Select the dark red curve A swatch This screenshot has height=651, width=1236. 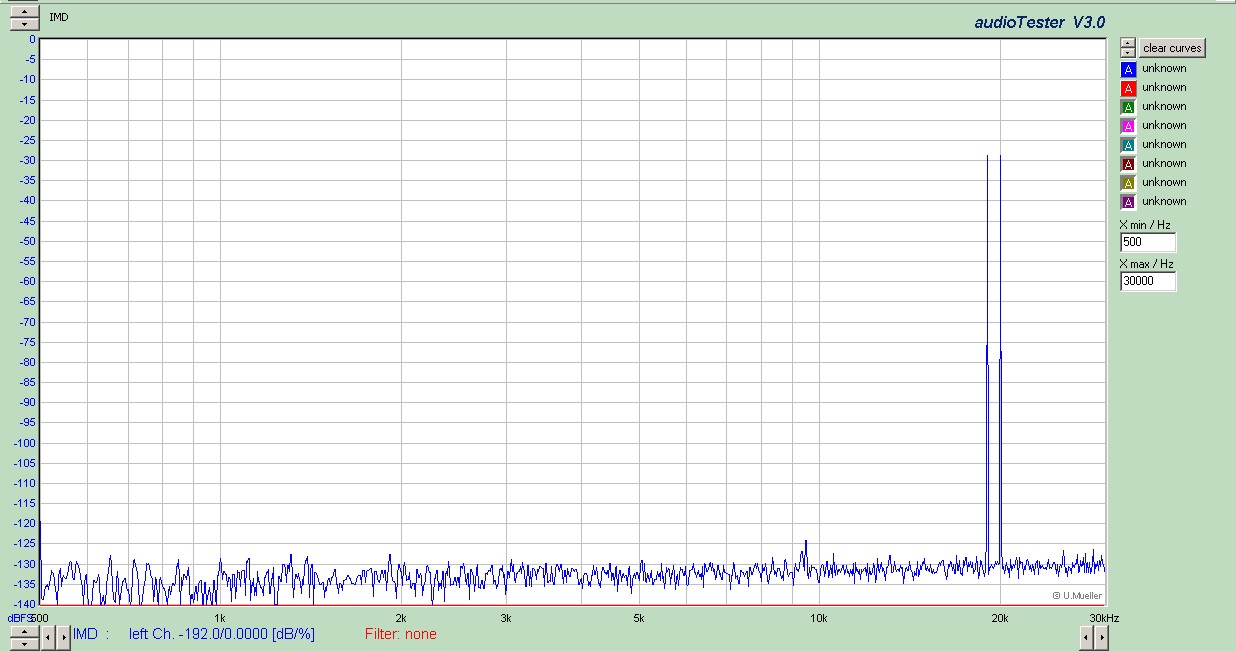click(1128, 164)
